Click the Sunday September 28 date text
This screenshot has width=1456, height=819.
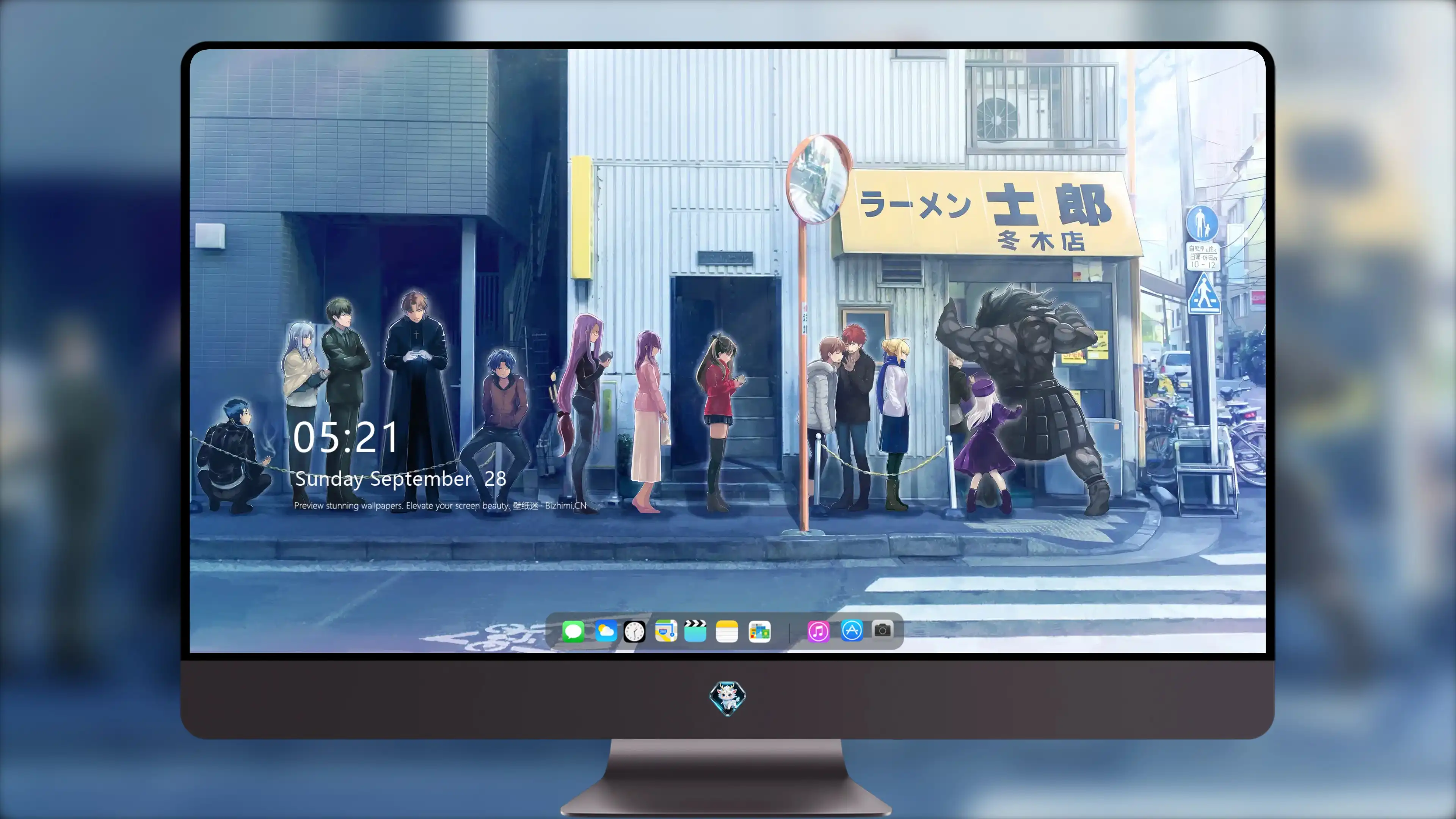(x=400, y=479)
